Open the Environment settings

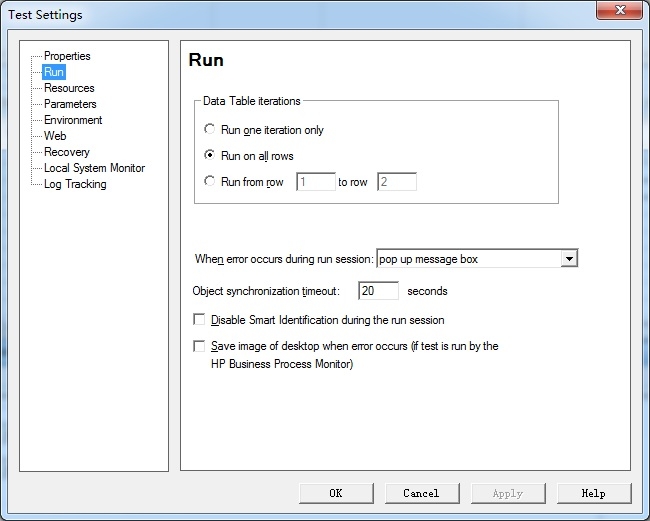(73, 120)
